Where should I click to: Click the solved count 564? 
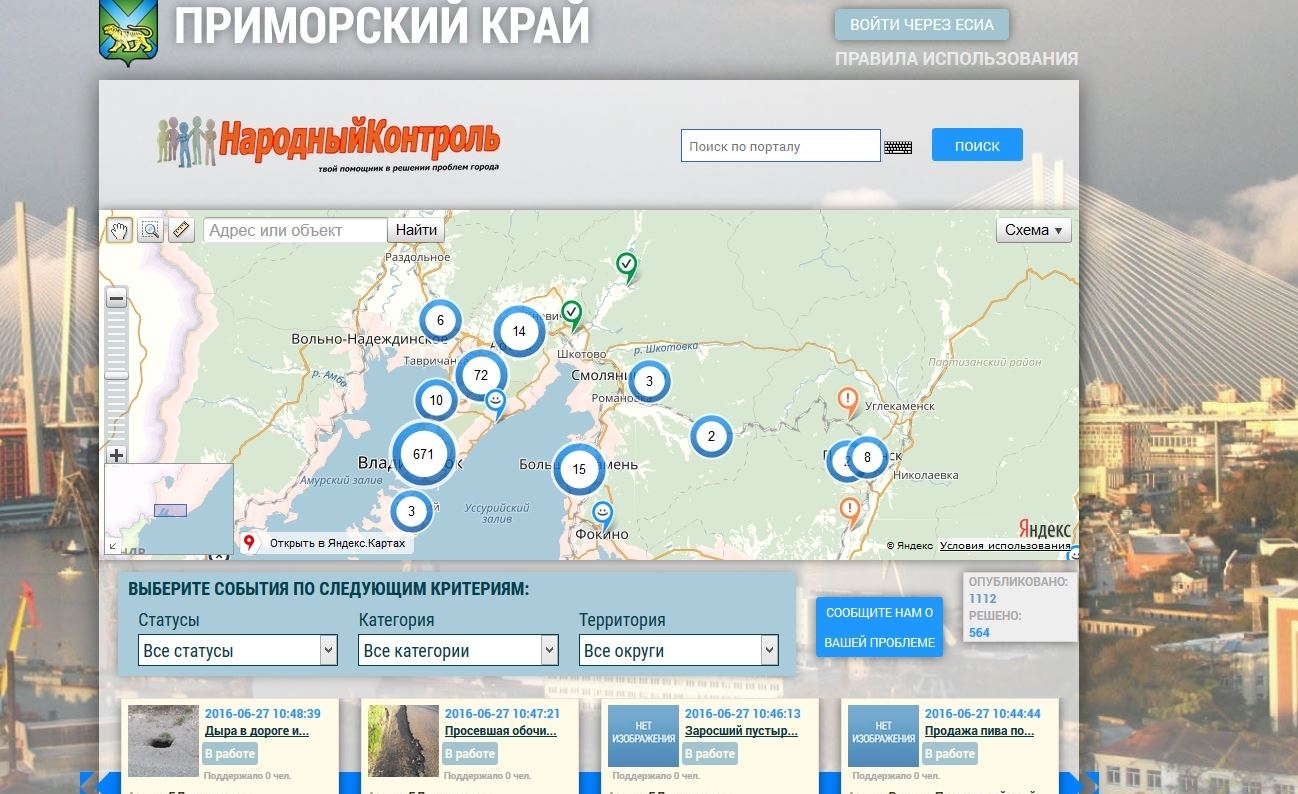979,633
